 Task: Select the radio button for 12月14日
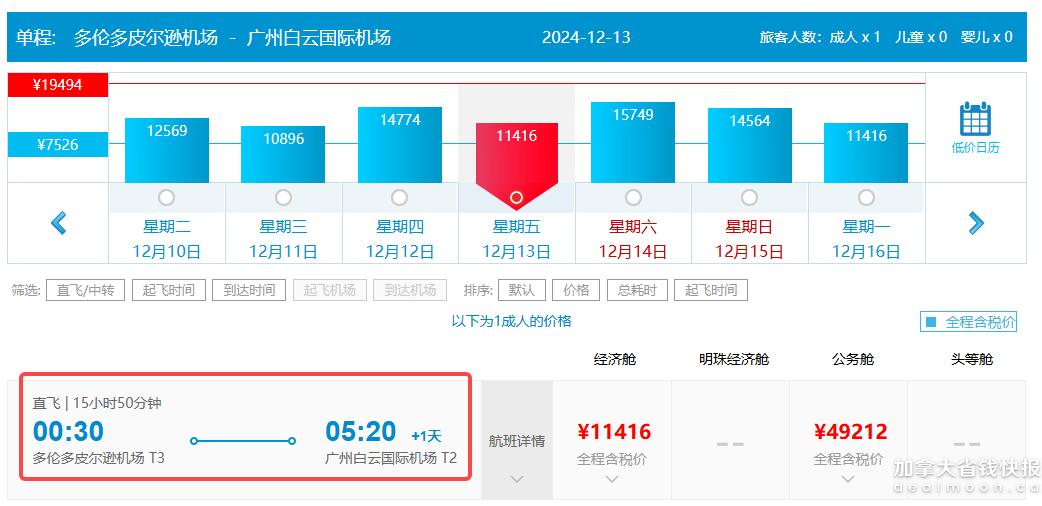pyautogui.click(x=633, y=197)
